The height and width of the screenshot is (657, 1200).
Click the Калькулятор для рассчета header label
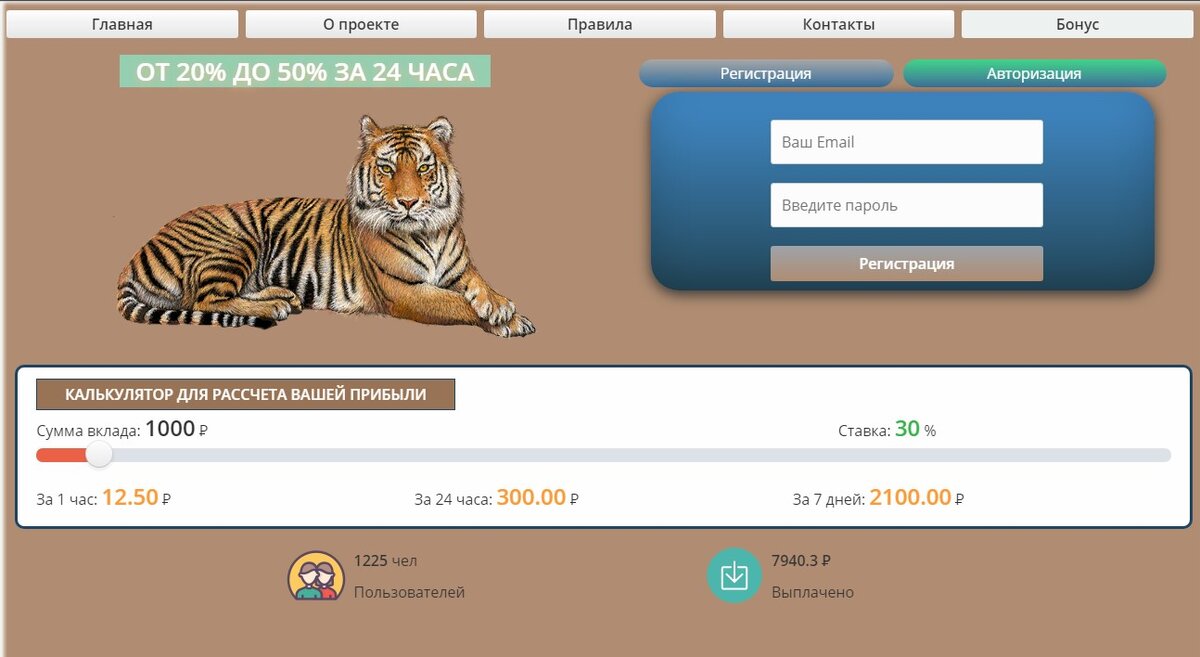tap(245, 394)
